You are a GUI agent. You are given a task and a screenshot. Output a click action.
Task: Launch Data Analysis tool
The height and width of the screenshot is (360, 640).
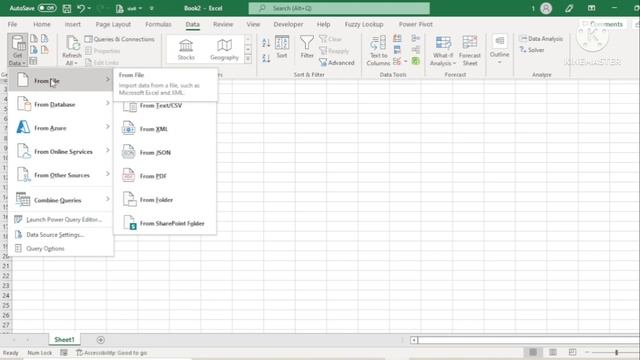point(541,39)
